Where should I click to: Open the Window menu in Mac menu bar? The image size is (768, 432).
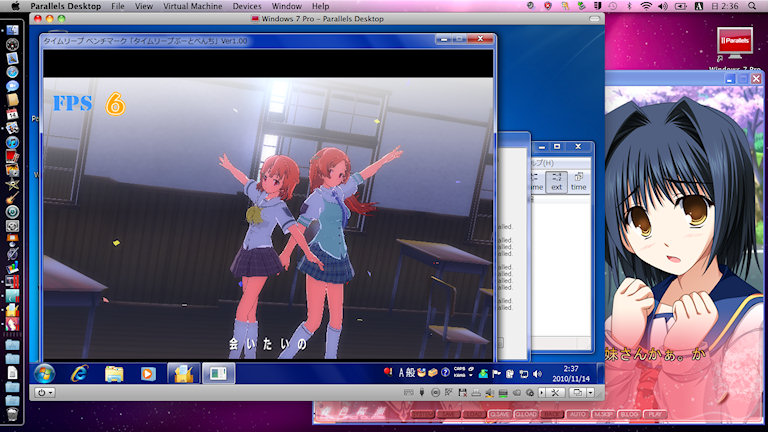click(x=287, y=6)
